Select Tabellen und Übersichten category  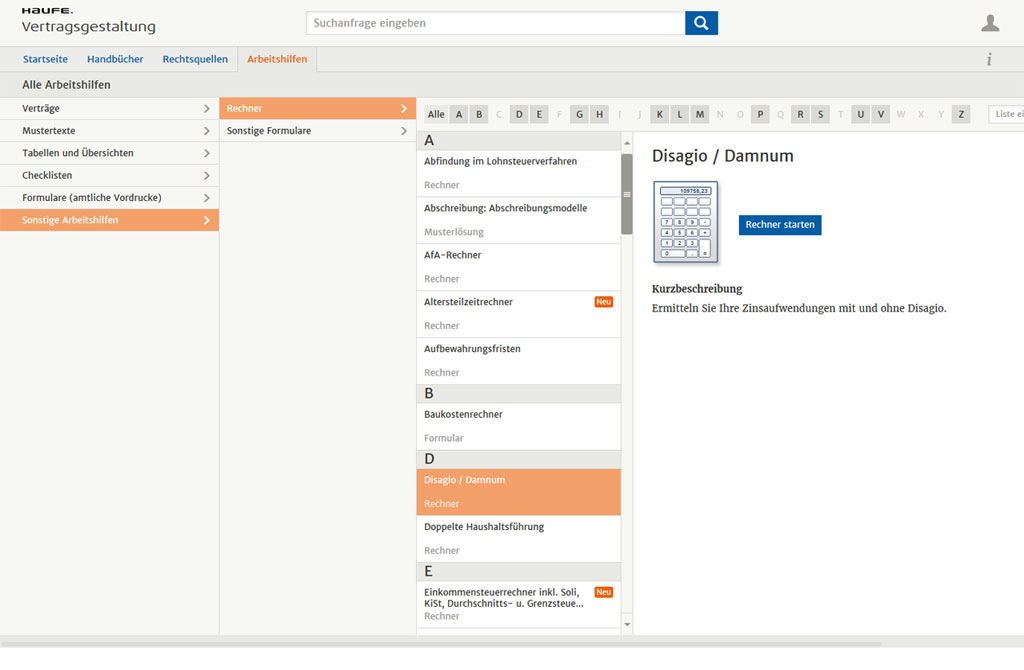click(x=109, y=153)
